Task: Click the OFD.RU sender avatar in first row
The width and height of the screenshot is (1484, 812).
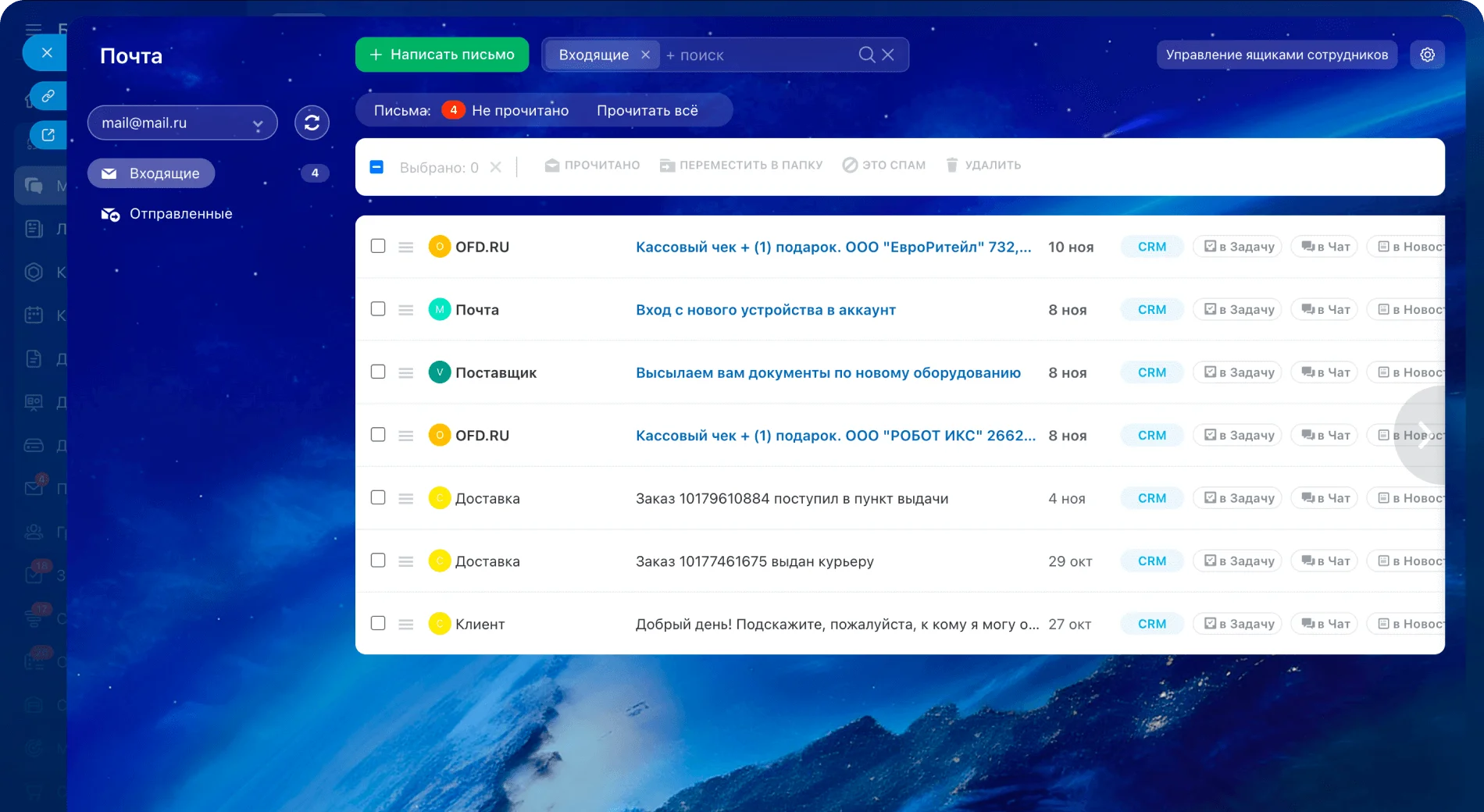Action: click(x=440, y=247)
